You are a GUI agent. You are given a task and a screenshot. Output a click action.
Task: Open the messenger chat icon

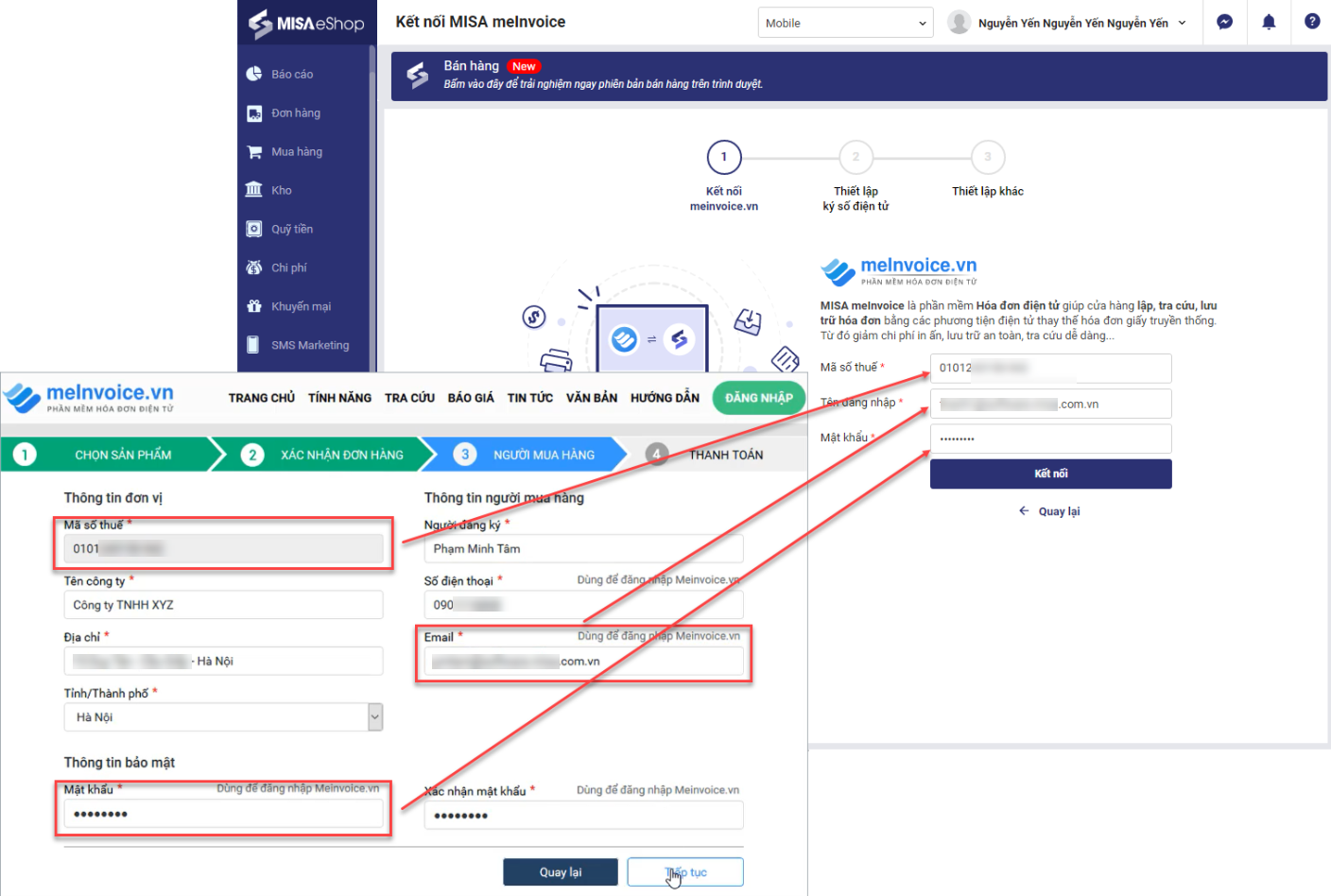click(1224, 22)
